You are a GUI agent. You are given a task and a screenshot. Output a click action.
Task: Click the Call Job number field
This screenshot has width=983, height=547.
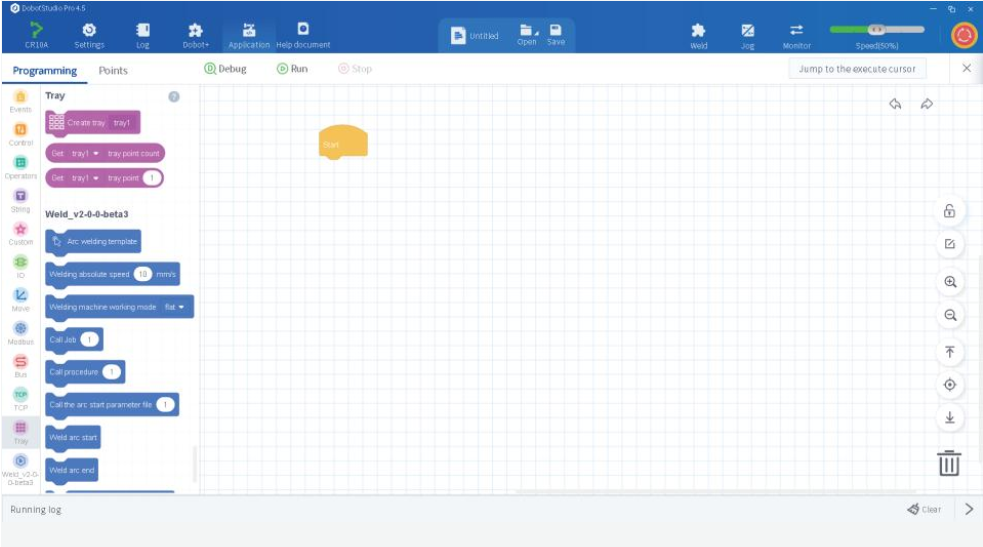coord(90,340)
